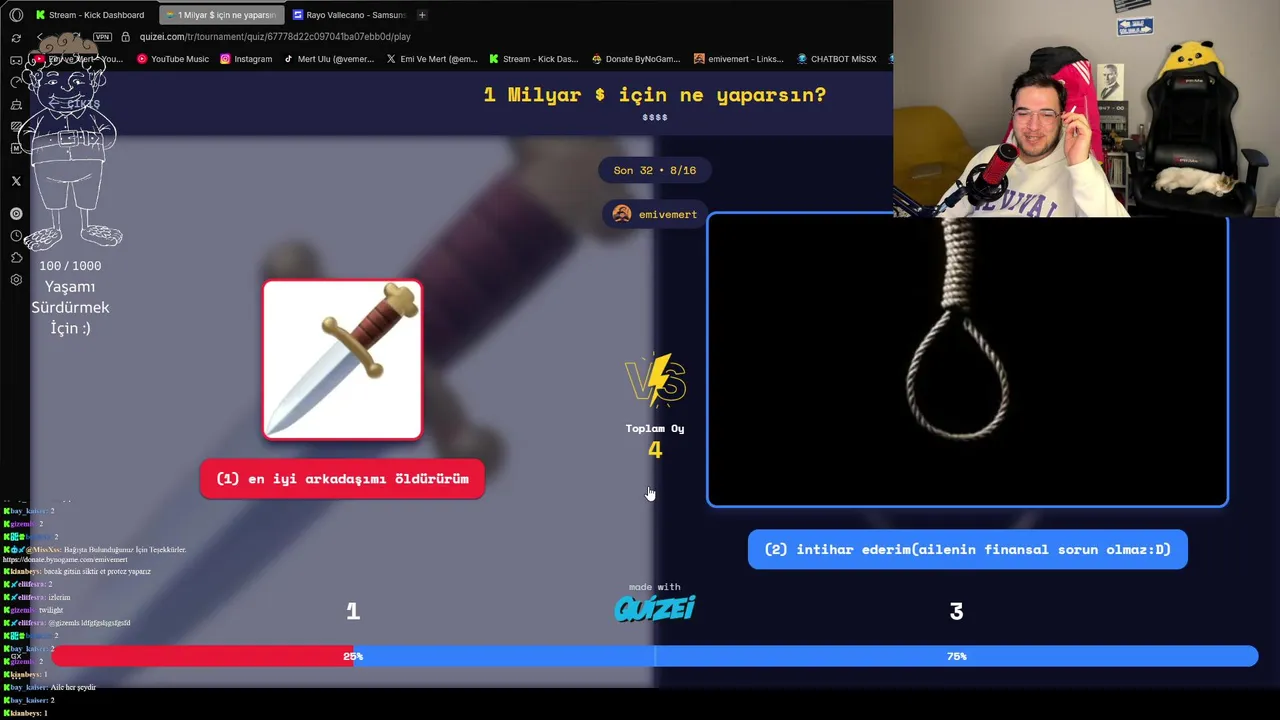Click the quiz title 1 Milyar $ için ne yaparsın?

pyautogui.click(x=655, y=95)
